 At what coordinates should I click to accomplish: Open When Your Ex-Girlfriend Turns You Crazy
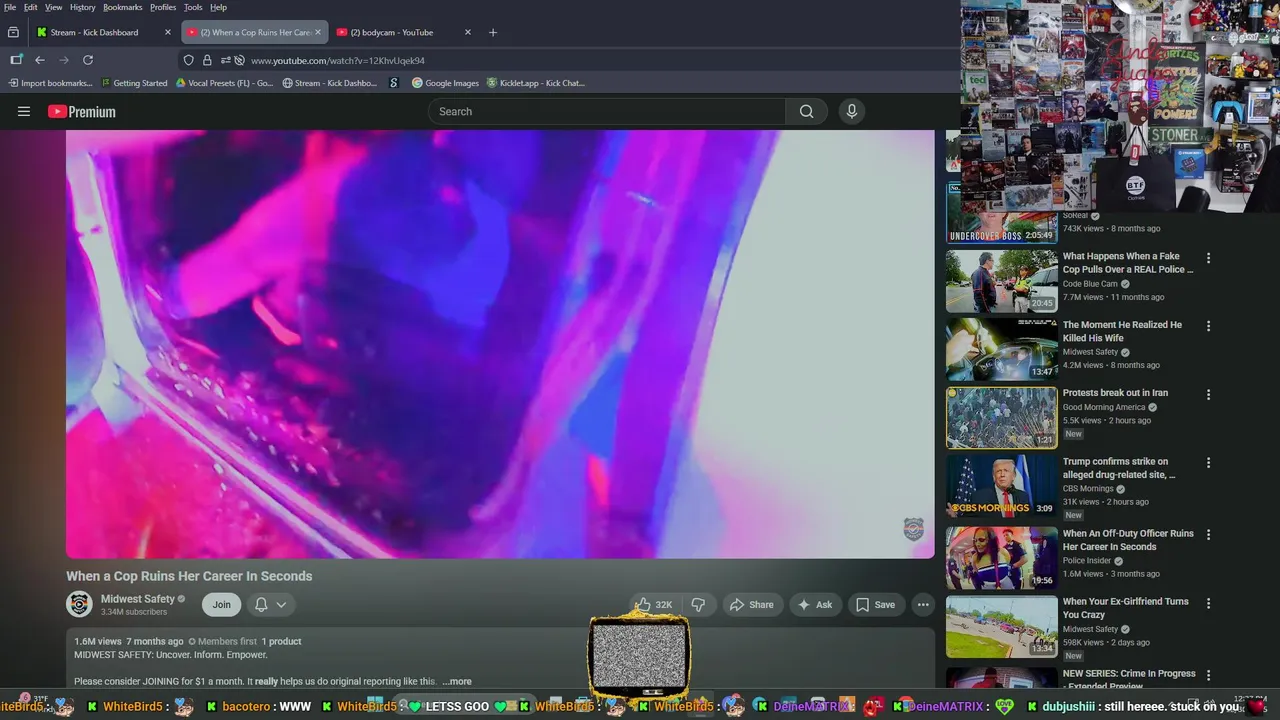1126,608
